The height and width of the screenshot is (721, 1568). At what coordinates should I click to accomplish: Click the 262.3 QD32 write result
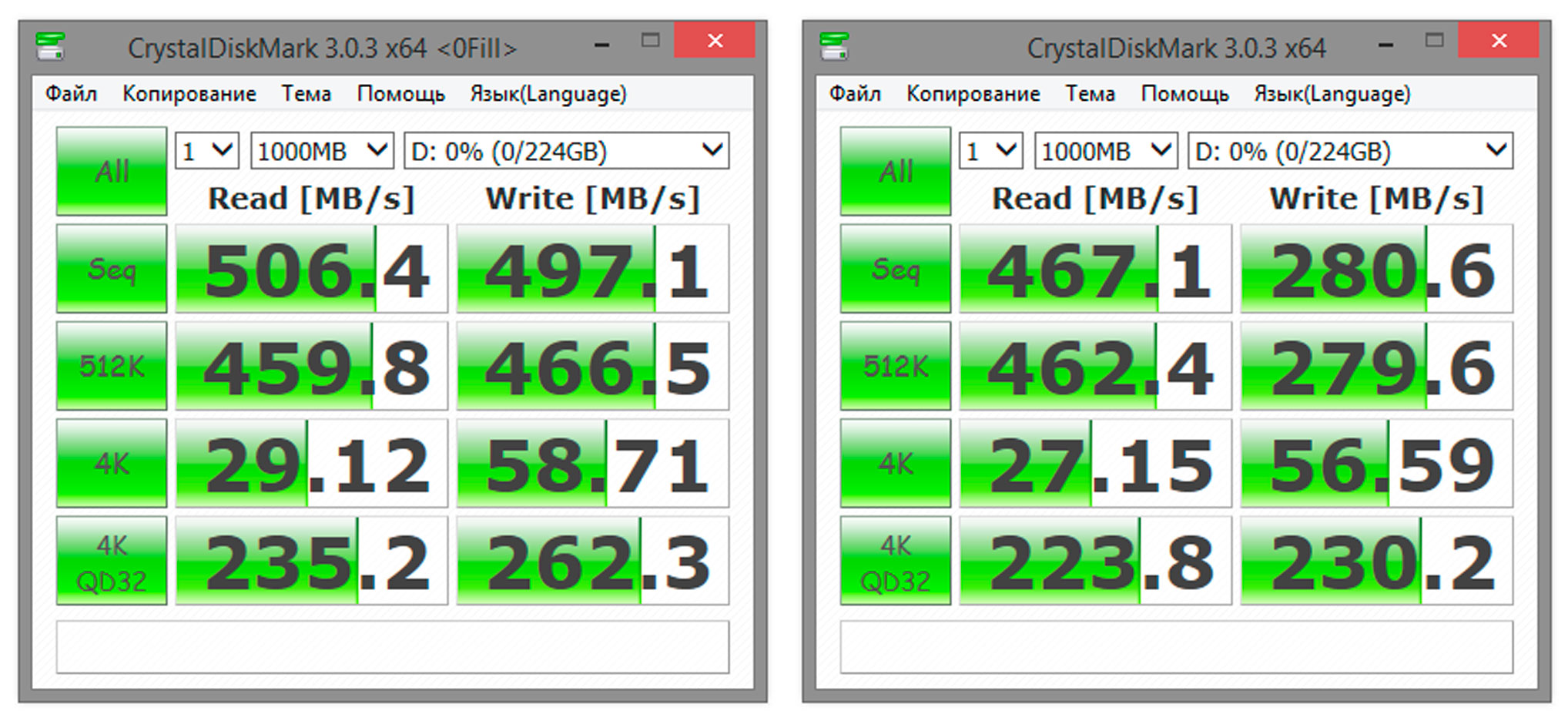pyautogui.click(x=593, y=561)
